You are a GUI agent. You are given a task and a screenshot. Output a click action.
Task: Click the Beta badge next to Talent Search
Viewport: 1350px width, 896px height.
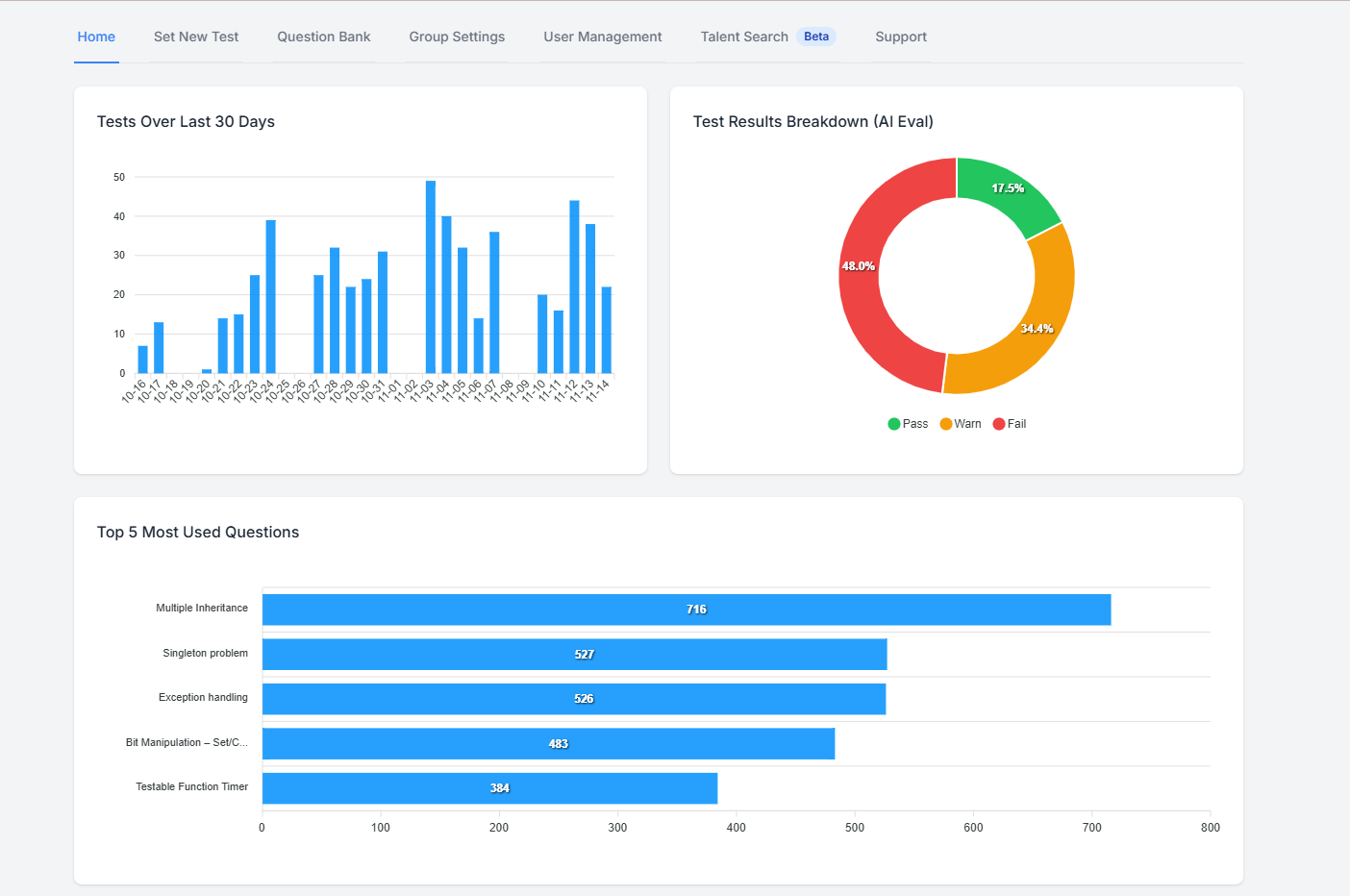pyautogui.click(x=815, y=36)
